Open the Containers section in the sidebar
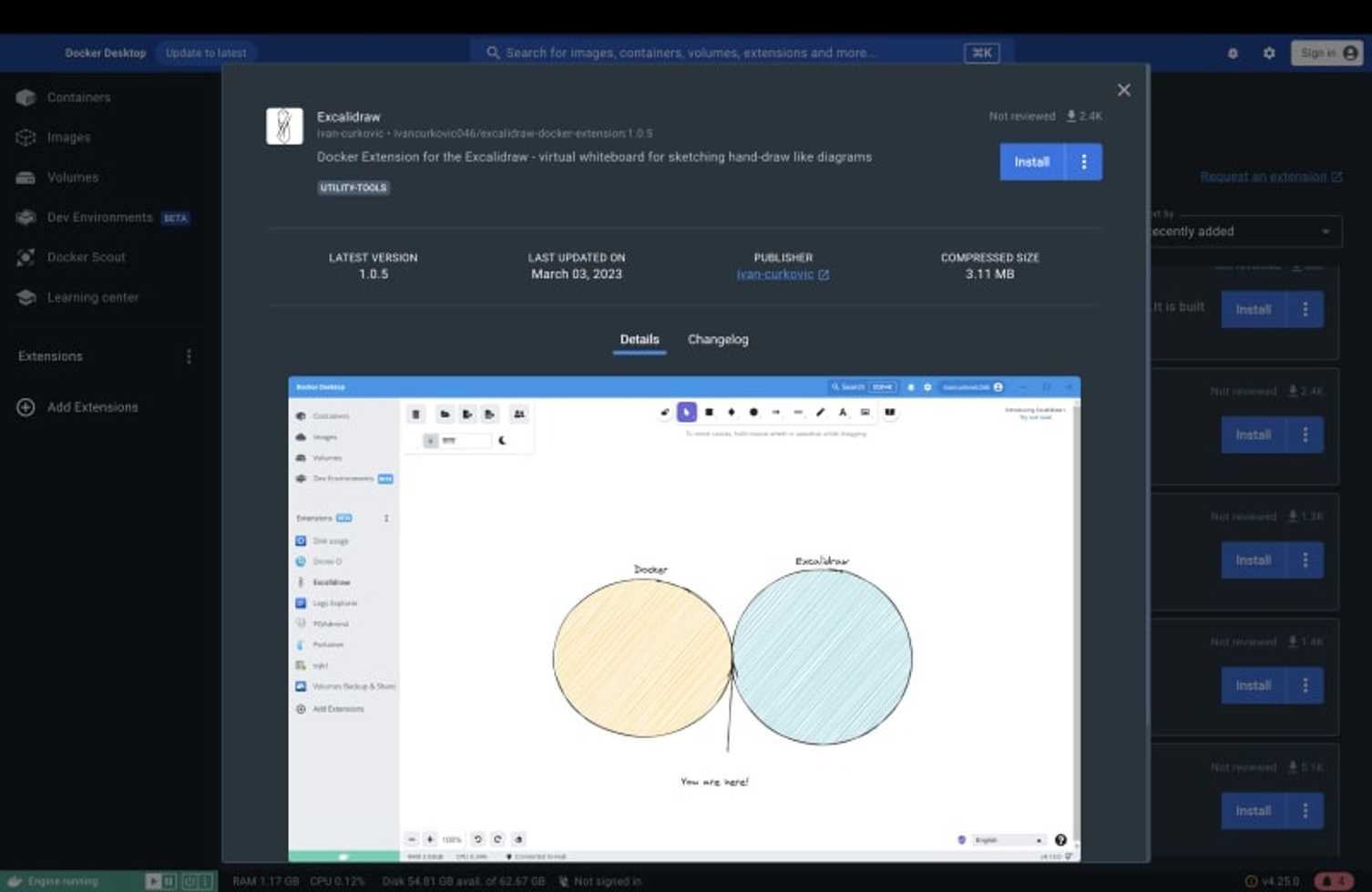The height and width of the screenshot is (892, 1372). pyautogui.click(x=78, y=97)
